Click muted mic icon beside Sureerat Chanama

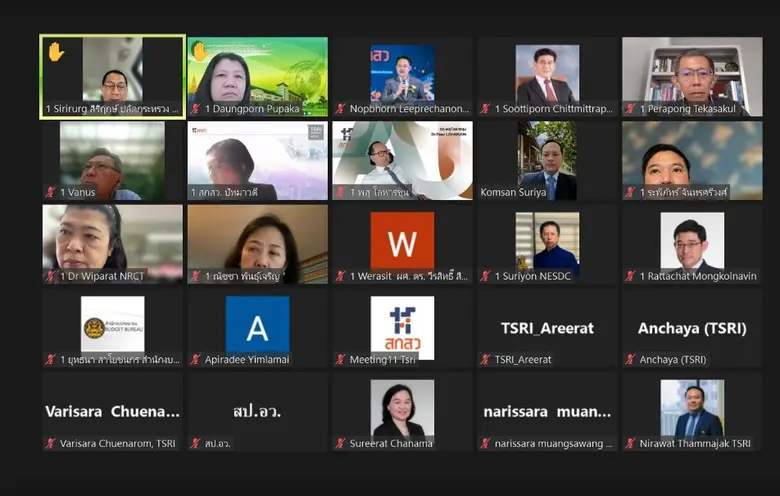341,443
